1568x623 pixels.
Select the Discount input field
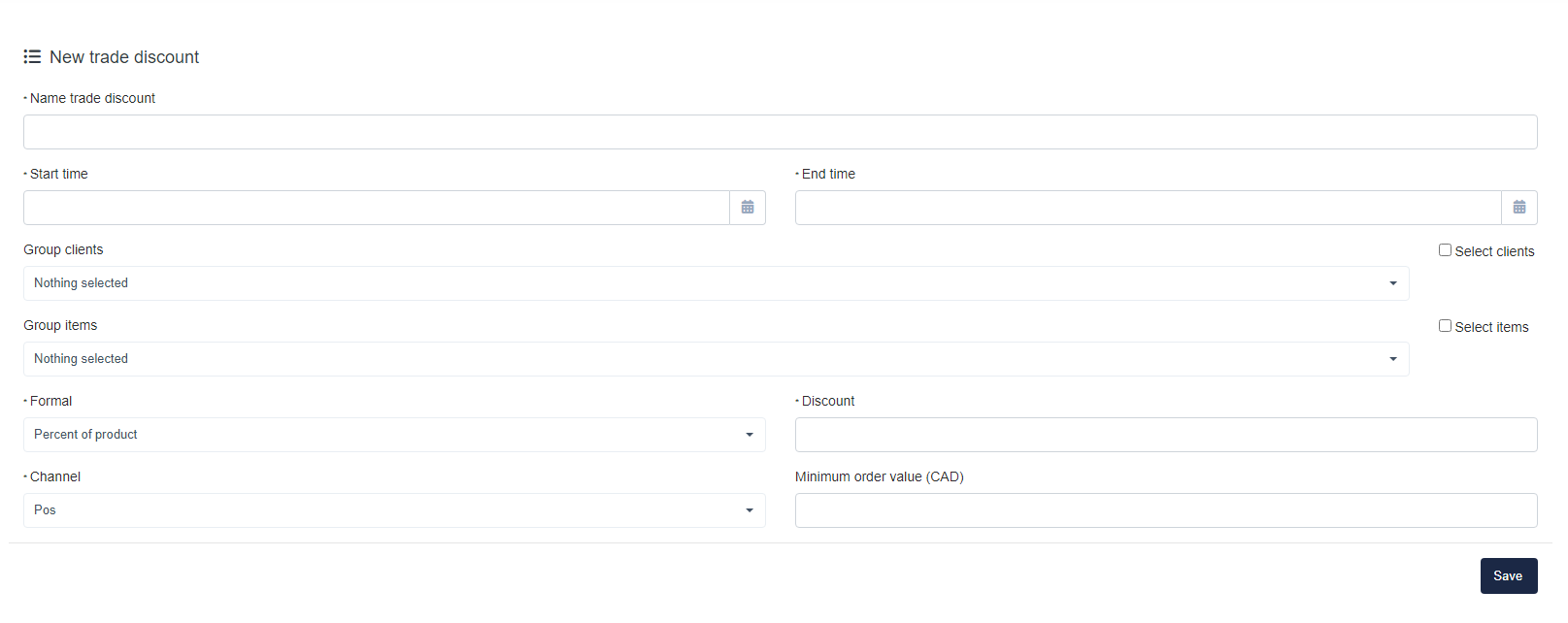(1166, 435)
